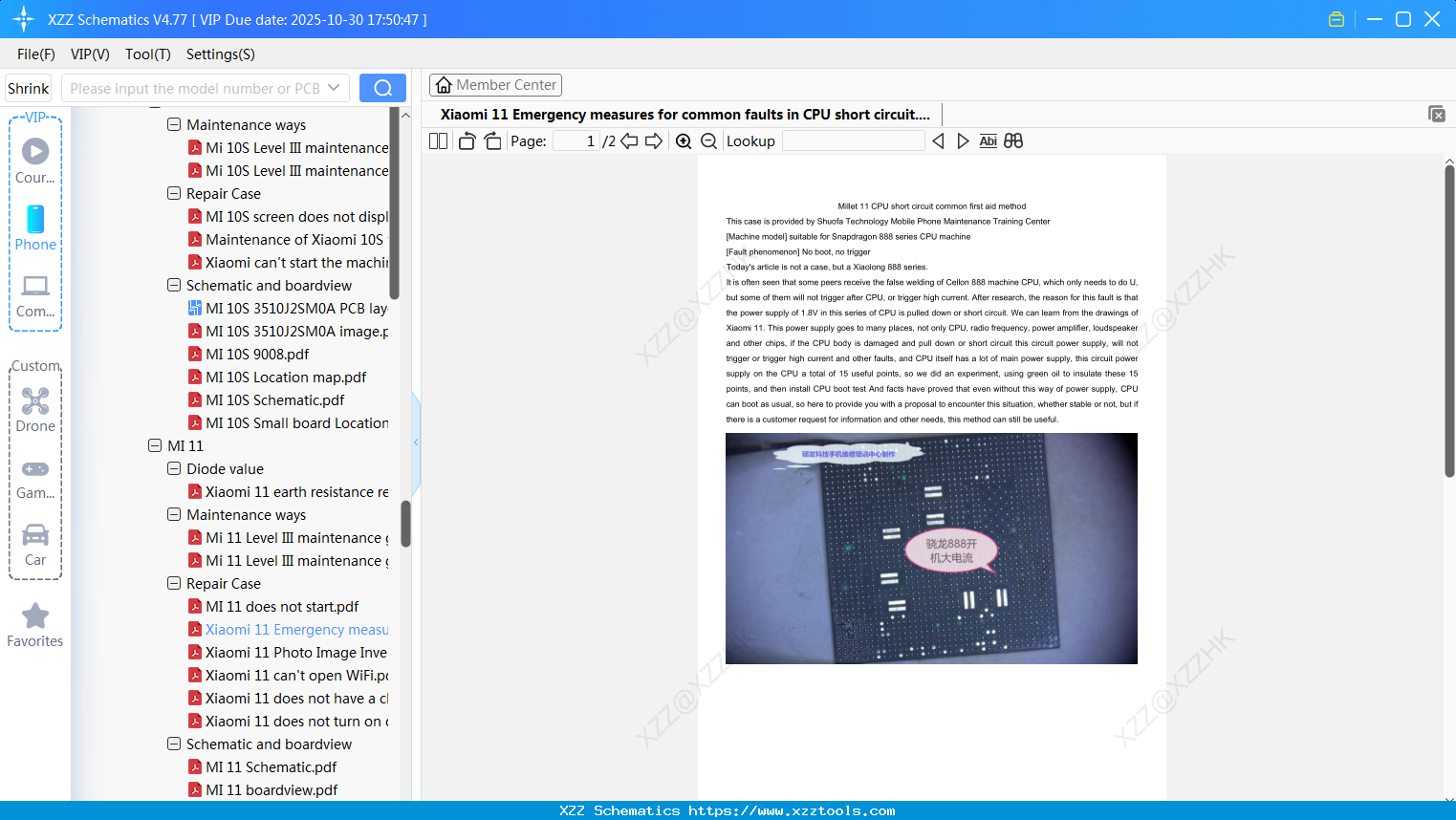
Task: Collapse the MI 11 tree node
Action: point(155,445)
